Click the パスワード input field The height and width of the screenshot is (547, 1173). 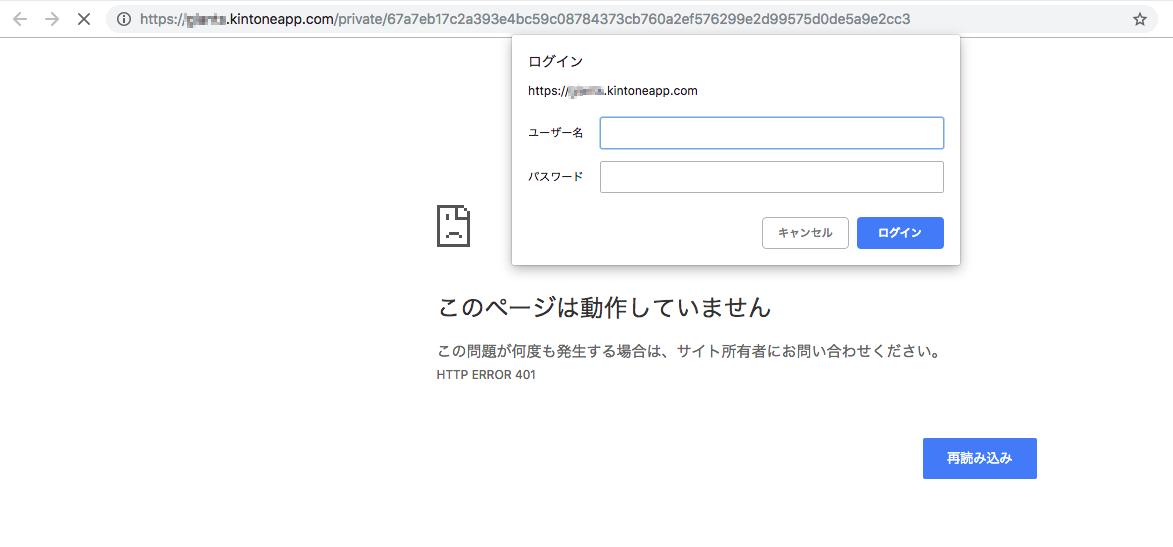point(771,177)
